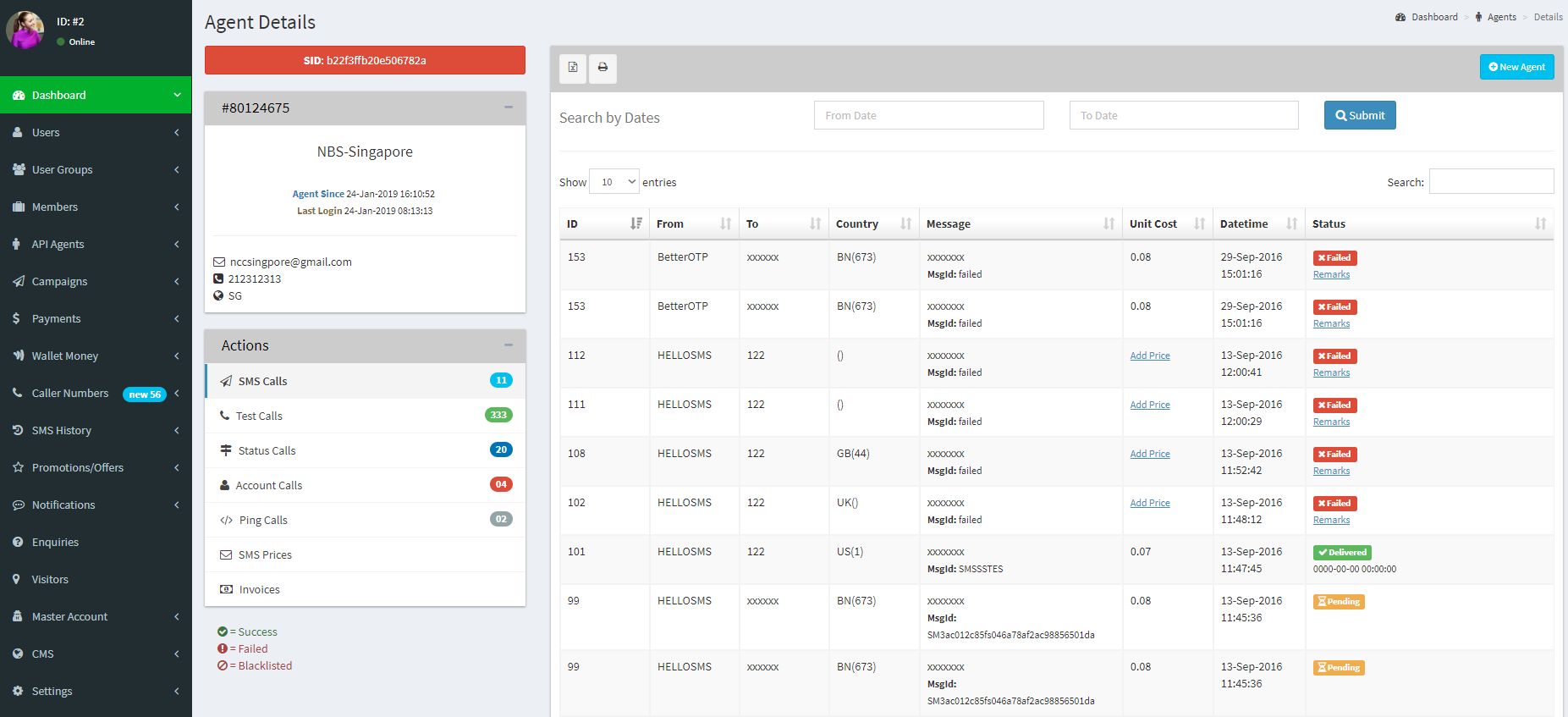Sort table by ID column icon
This screenshot has width=1568, height=717.
click(x=636, y=223)
